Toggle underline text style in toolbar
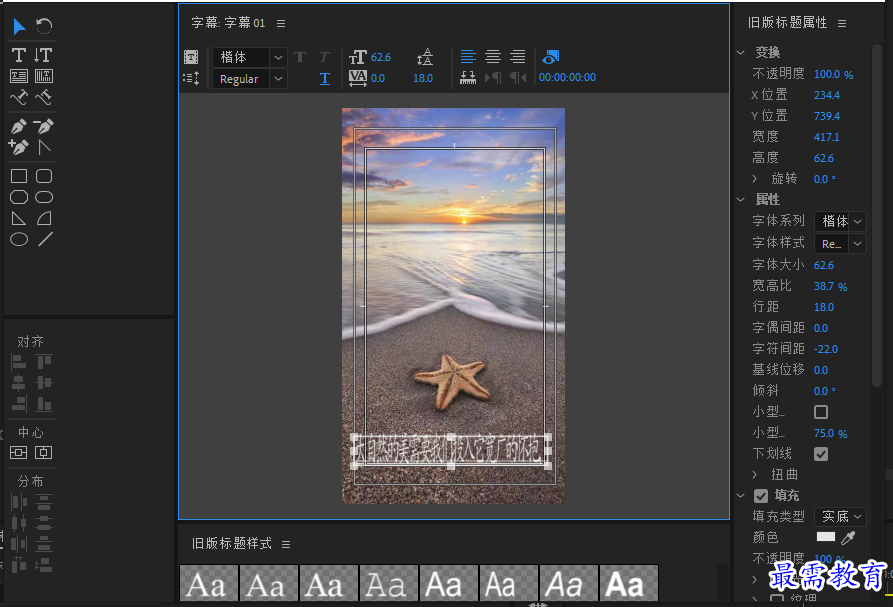This screenshot has width=893, height=607. (x=325, y=79)
